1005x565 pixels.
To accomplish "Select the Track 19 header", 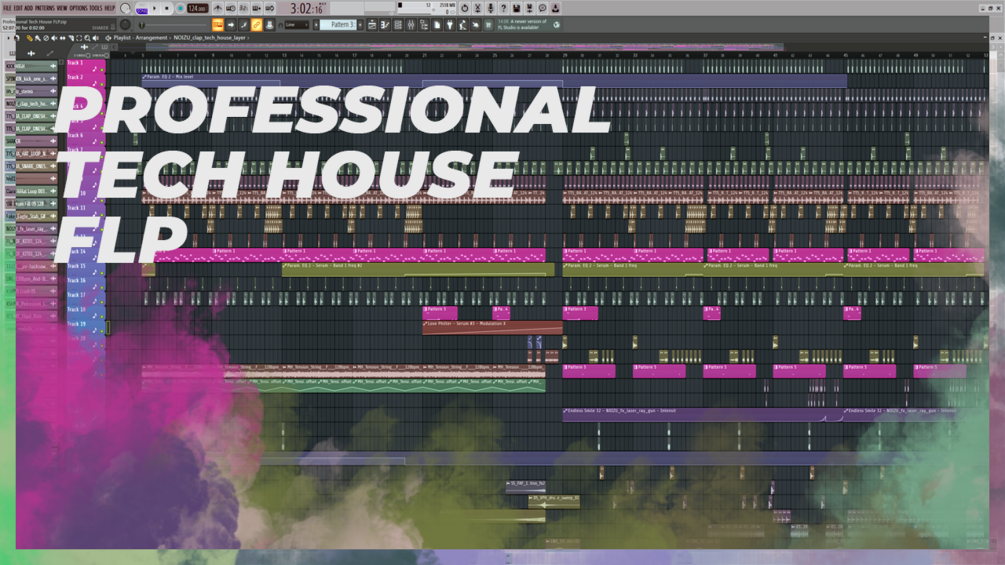I will tap(87, 327).
